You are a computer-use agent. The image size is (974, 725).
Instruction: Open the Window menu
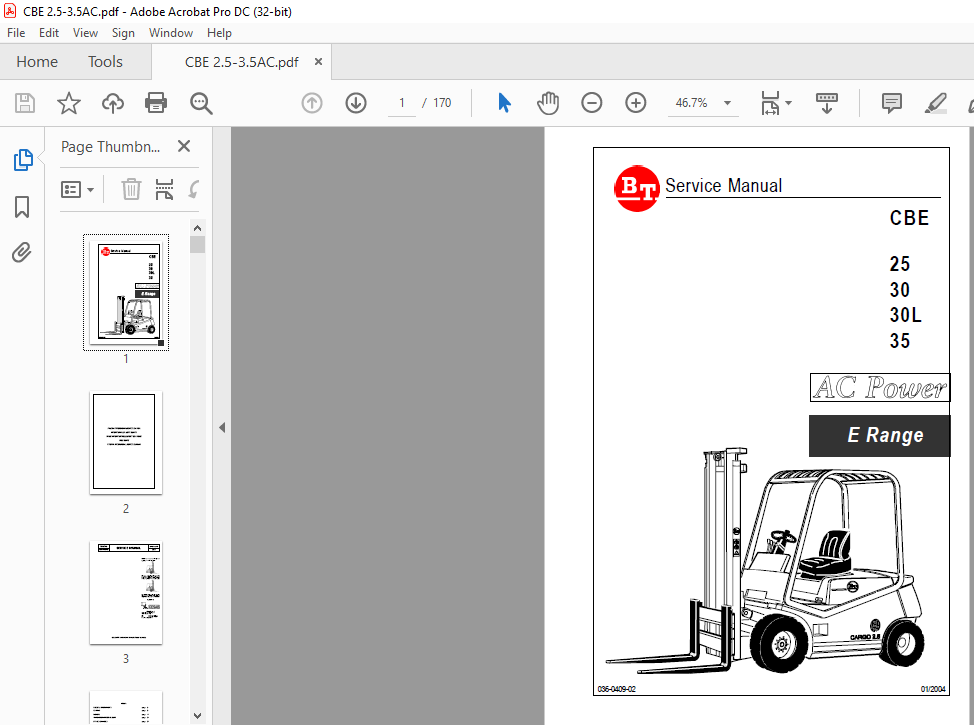[171, 33]
